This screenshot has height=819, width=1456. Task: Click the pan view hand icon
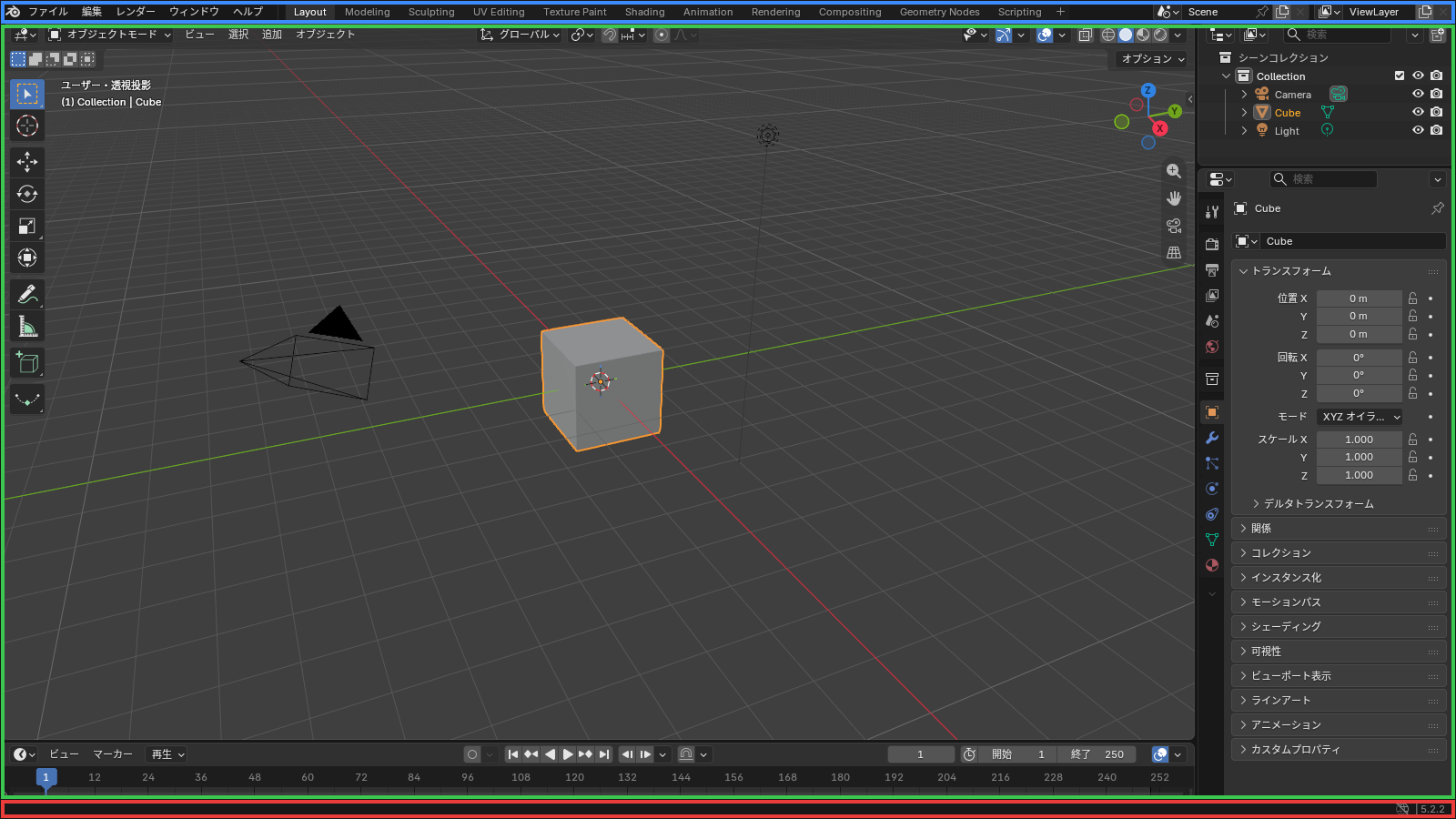coord(1174,198)
